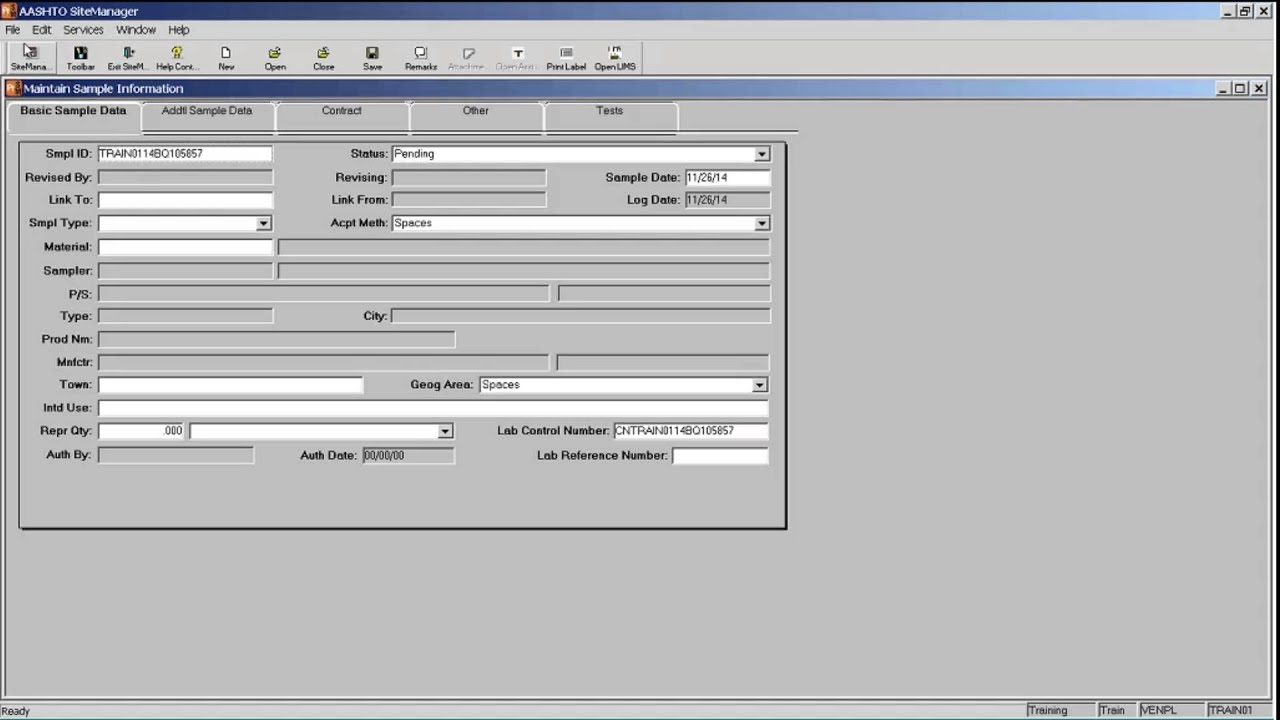The height and width of the screenshot is (720, 1280).
Task: Open the Edit menu
Action: (x=41, y=30)
